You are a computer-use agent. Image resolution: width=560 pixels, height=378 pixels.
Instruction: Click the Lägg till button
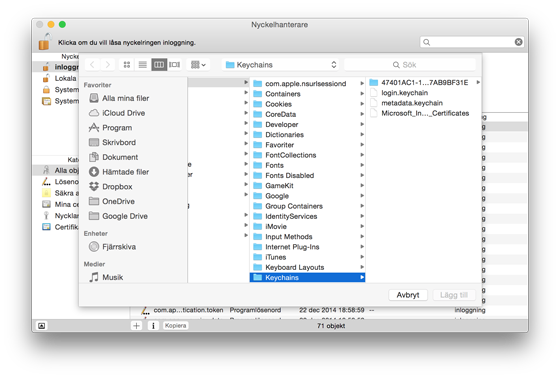pos(454,295)
